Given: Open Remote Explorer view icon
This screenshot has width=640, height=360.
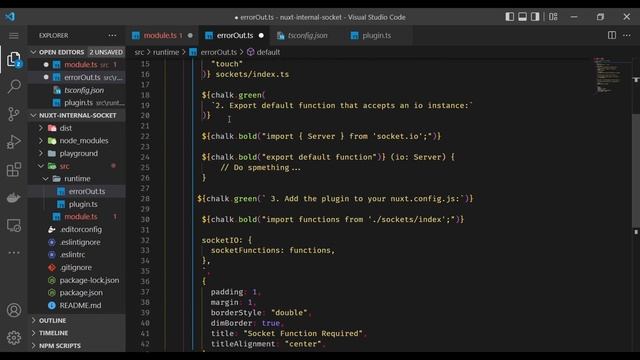Looking at the screenshot, I should 14,225.
